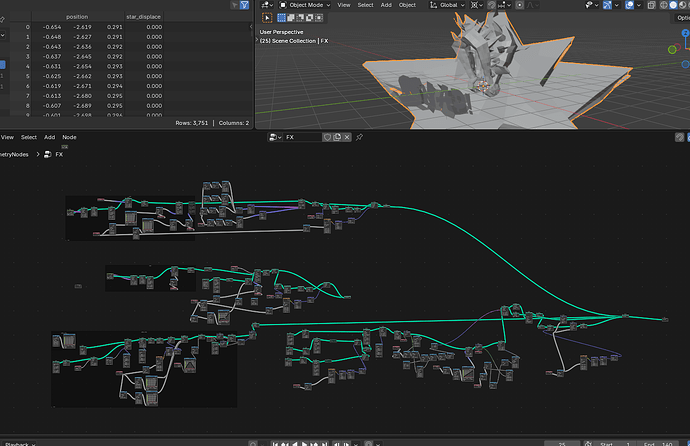
Task: Jump to the timeline end frame
Action: pyautogui.click(x=324, y=444)
